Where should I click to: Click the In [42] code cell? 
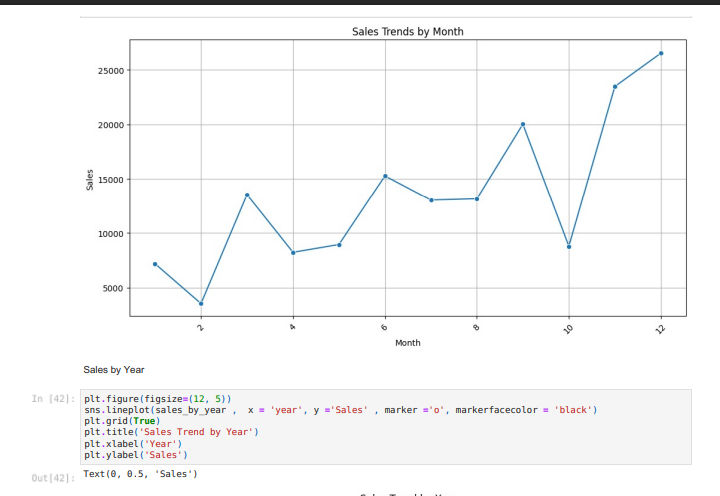coord(386,427)
